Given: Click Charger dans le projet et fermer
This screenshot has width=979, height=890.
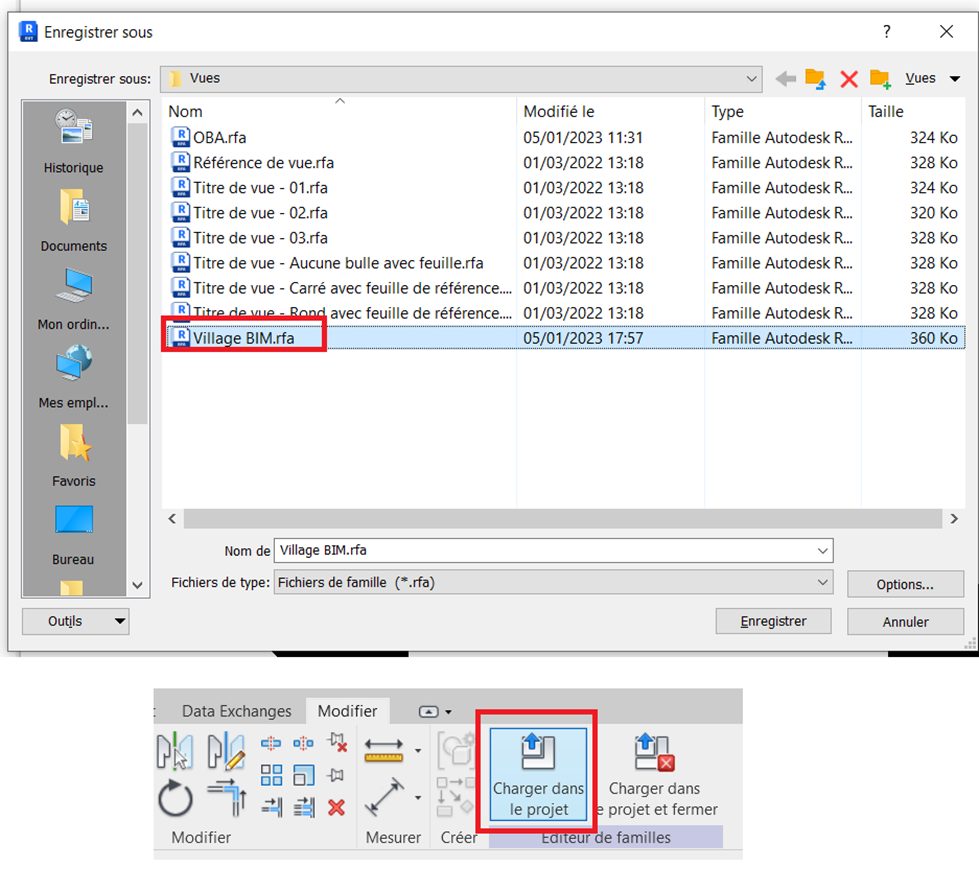Looking at the screenshot, I should (655, 775).
